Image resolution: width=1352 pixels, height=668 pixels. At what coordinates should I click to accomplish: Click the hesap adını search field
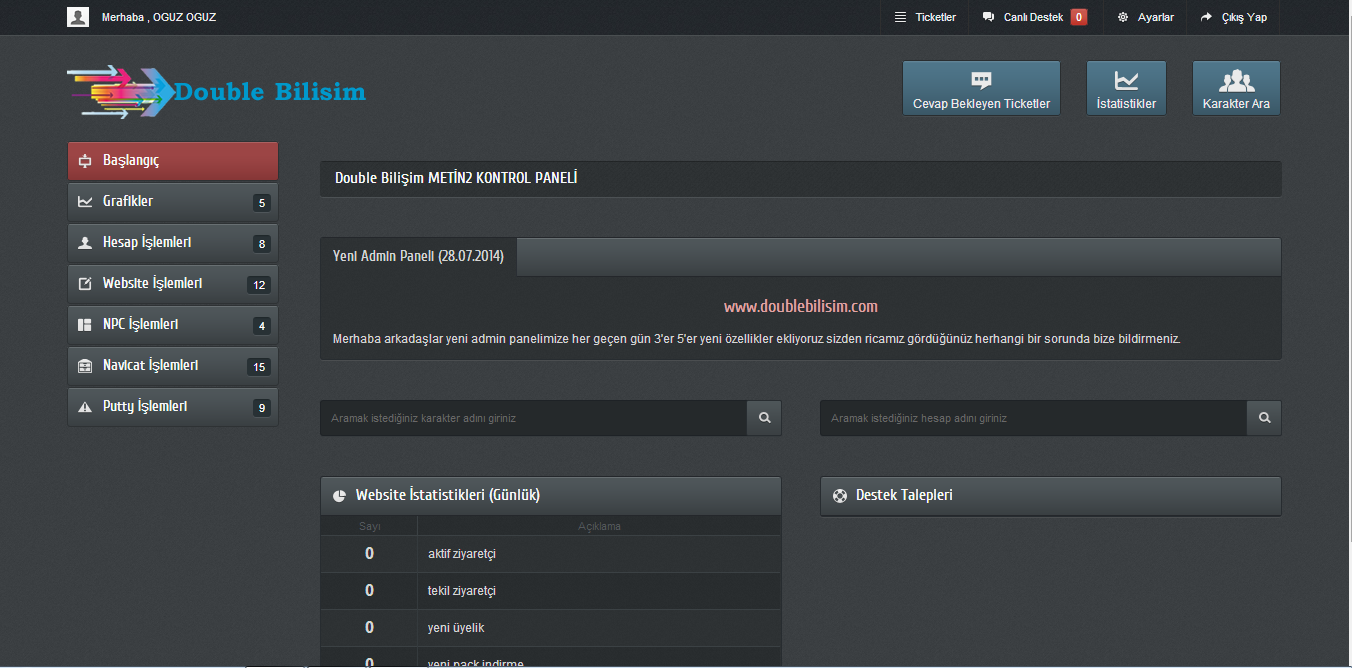click(1033, 418)
